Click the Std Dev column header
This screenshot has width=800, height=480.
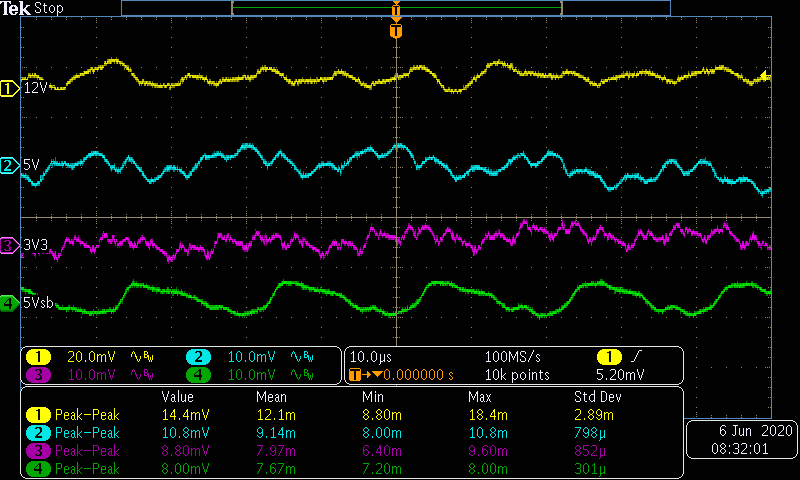pyautogui.click(x=597, y=397)
